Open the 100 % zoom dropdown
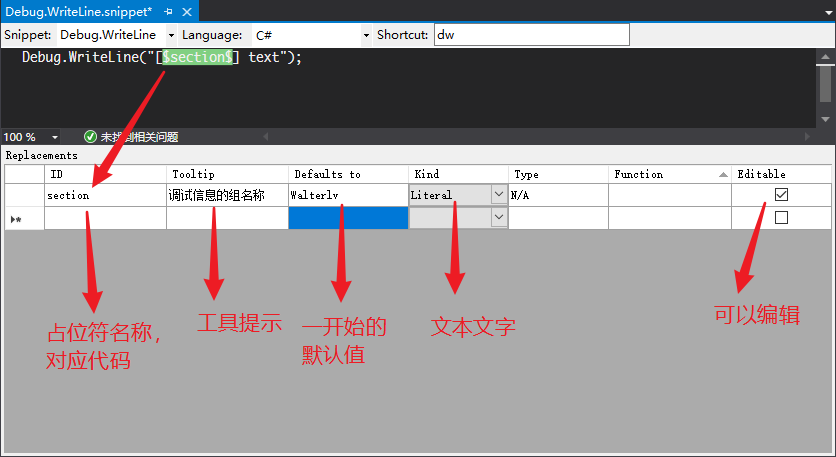836x457 pixels. click(x=55, y=137)
